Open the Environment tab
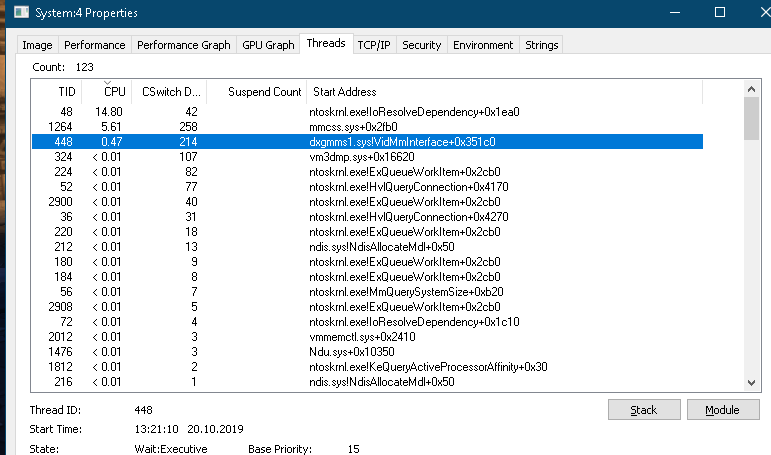Screen dimensions: 771x455 pyautogui.click(x=483, y=45)
